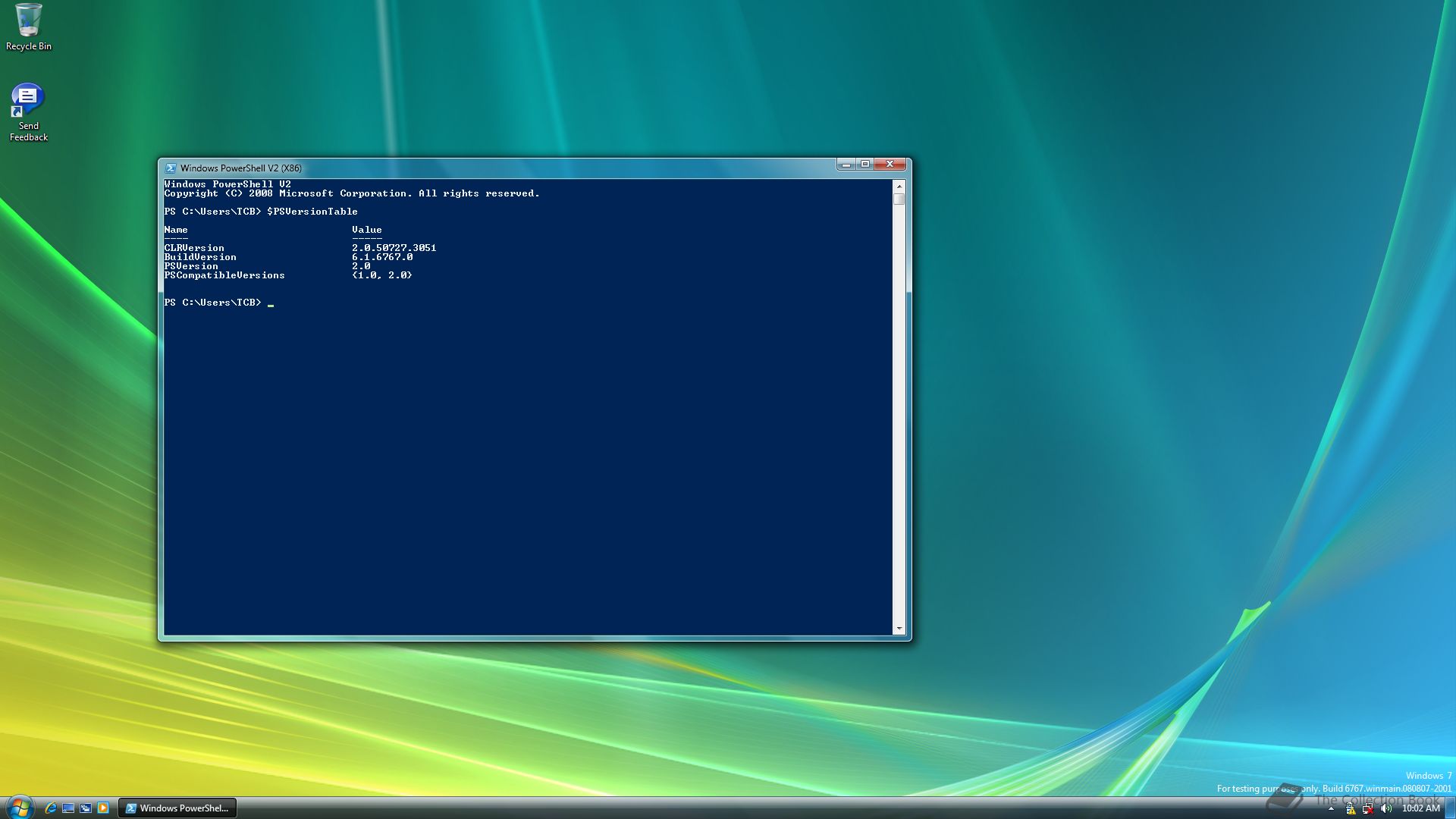Click the value {1.0, 2.0}
1456x819 pixels.
[382, 275]
